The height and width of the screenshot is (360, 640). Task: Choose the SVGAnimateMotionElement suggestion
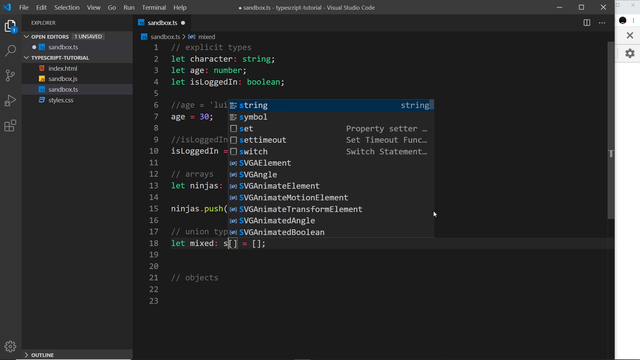[331, 198]
